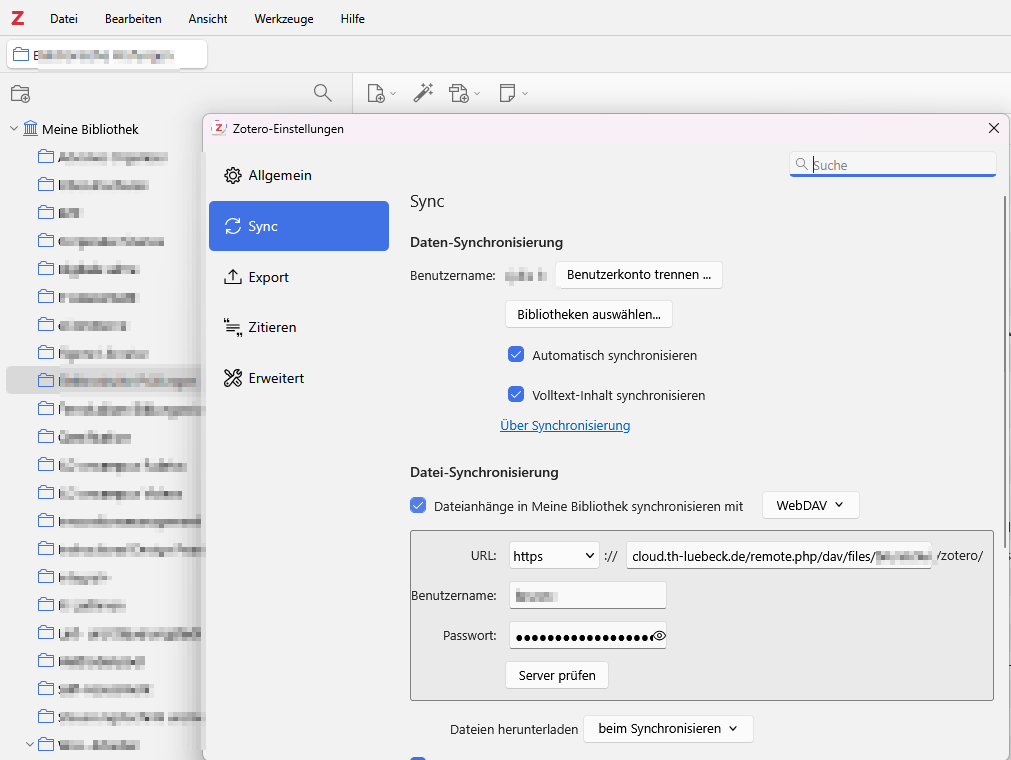1011x760 pixels.
Task: Open the Bearbeiten menu
Action: (133, 19)
